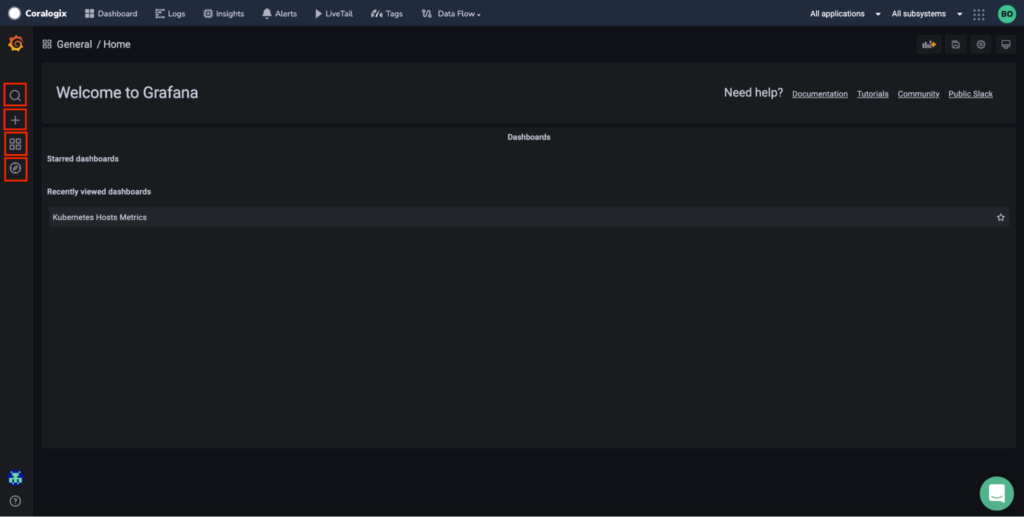Expand the Data Flow dropdown
The height and width of the screenshot is (517, 1024).
[451, 14]
